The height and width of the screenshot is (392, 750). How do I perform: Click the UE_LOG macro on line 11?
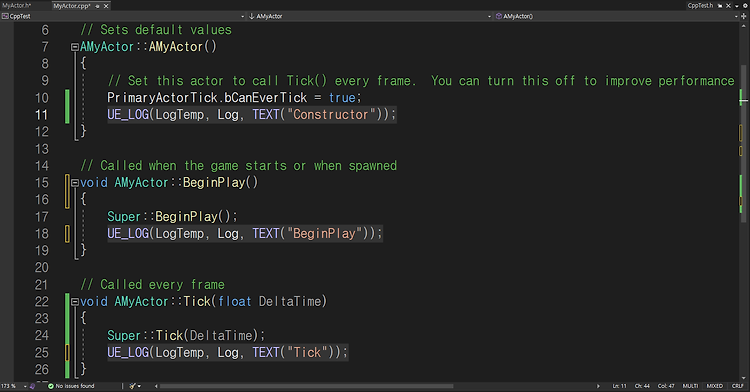pyautogui.click(x=128, y=115)
